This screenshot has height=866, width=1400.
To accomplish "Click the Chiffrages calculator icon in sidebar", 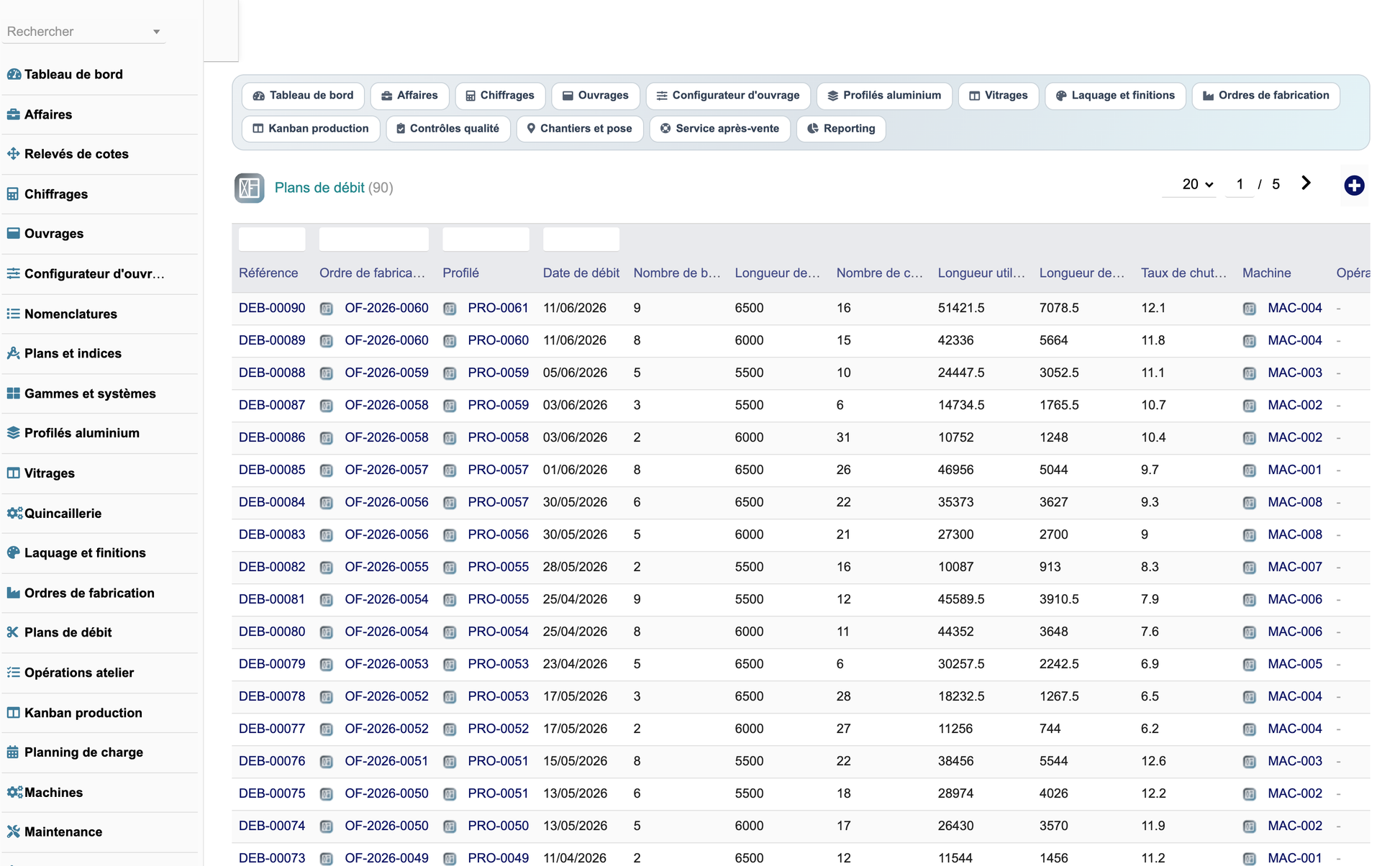I will [13, 194].
